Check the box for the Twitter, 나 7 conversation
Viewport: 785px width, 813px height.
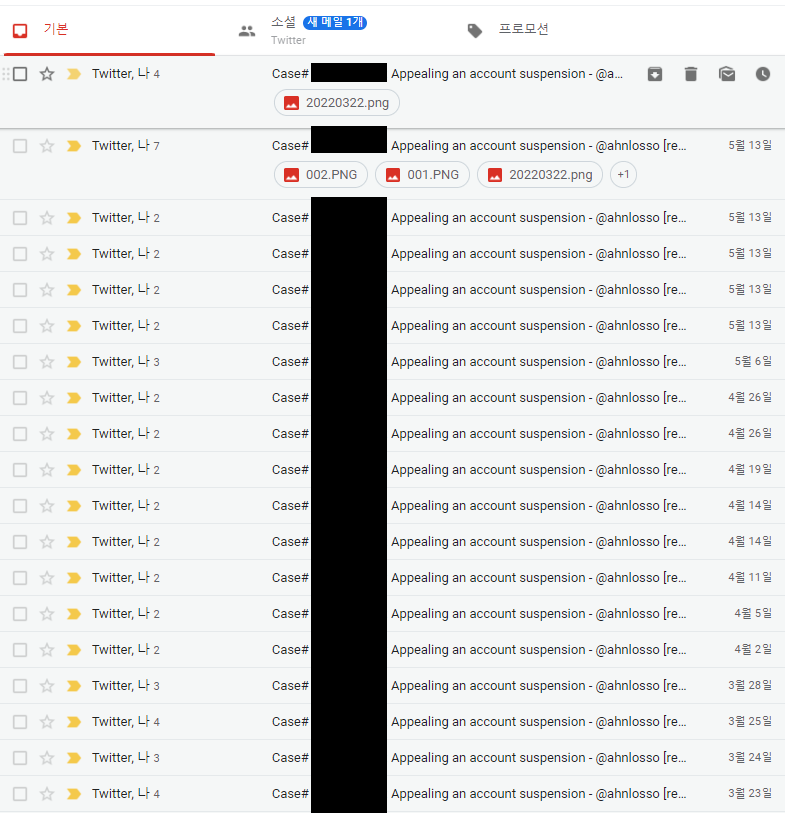coord(20,146)
